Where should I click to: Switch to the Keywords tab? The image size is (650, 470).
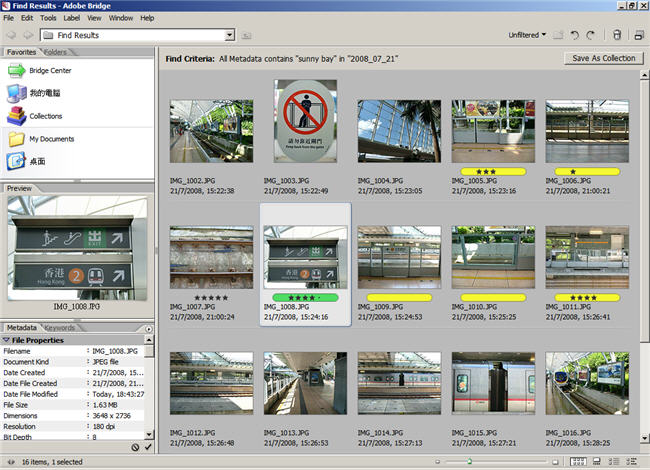(59, 328)
